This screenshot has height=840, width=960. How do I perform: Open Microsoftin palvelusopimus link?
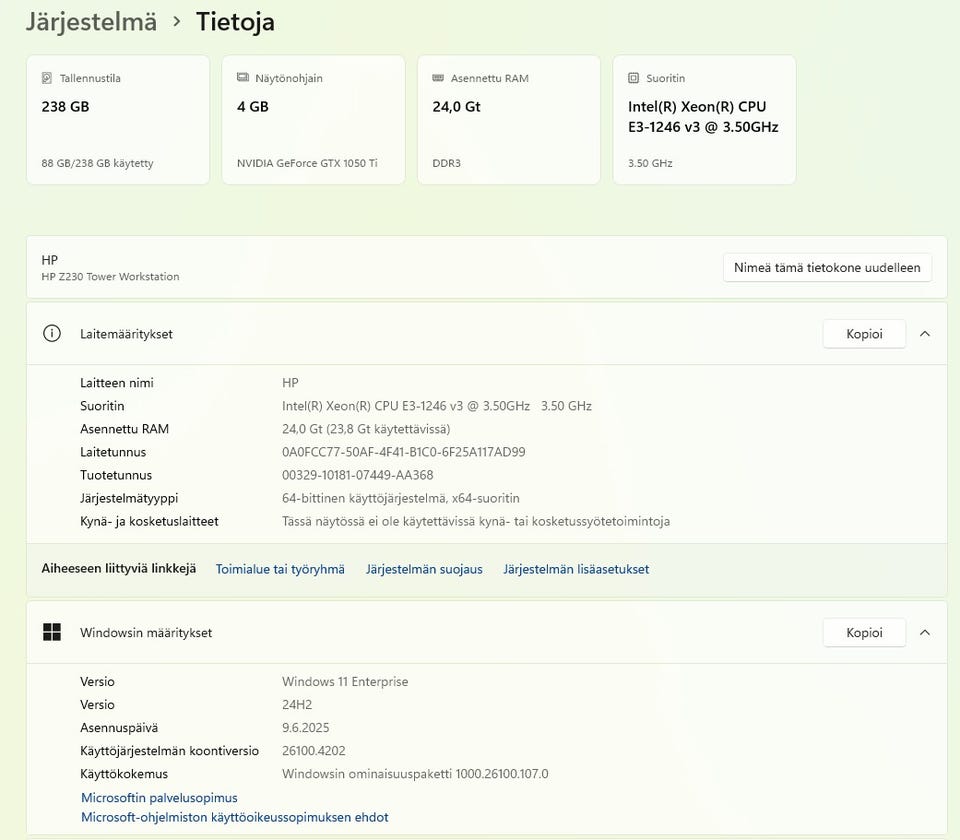click(x=159, y=798)
